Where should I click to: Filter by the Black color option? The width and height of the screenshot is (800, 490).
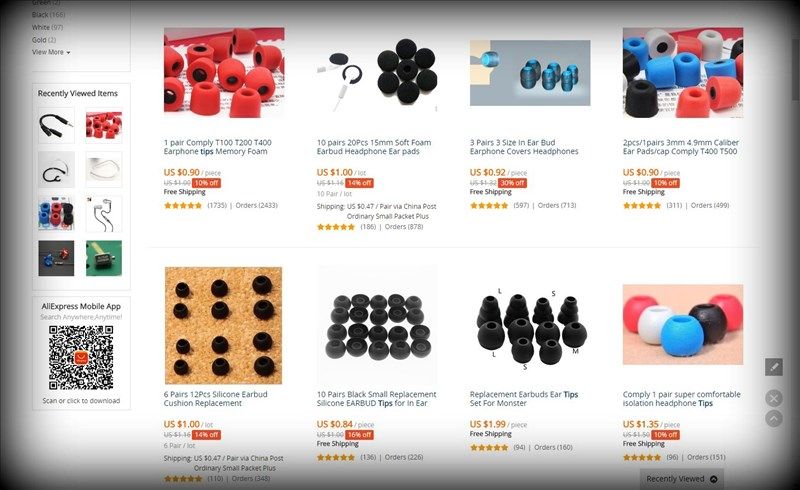(x=48, y=15)
